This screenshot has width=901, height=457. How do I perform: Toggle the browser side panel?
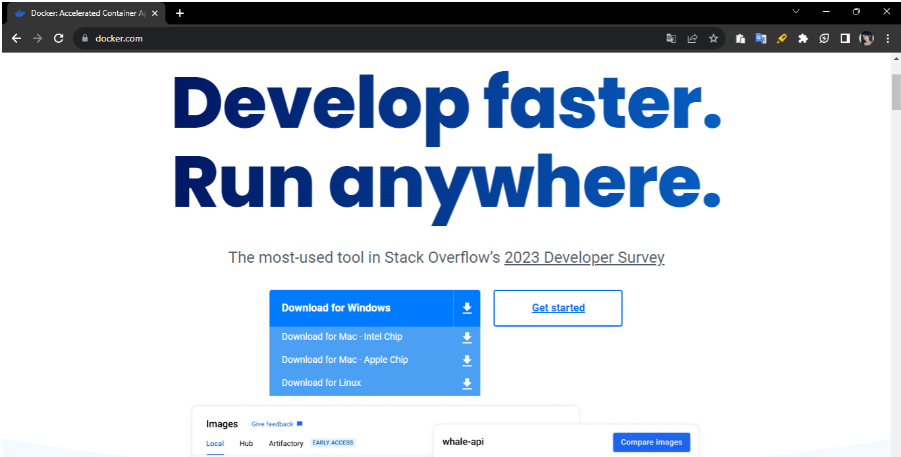pos(845,39)
